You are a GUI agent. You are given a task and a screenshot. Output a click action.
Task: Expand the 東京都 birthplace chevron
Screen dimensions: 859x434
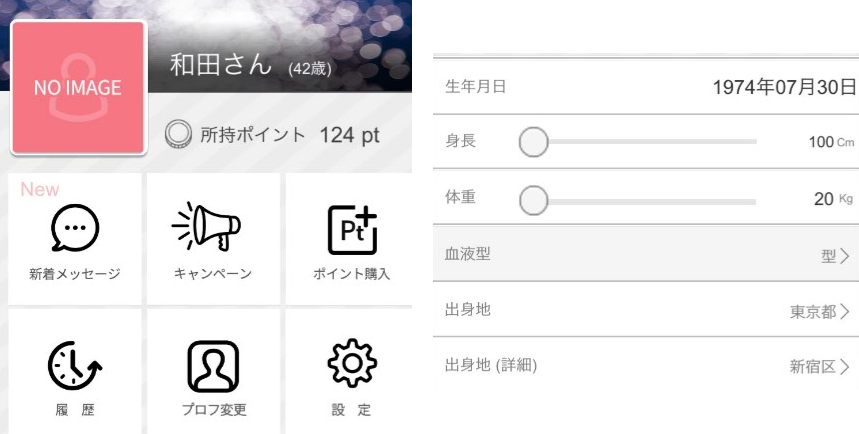coord(845,311)
